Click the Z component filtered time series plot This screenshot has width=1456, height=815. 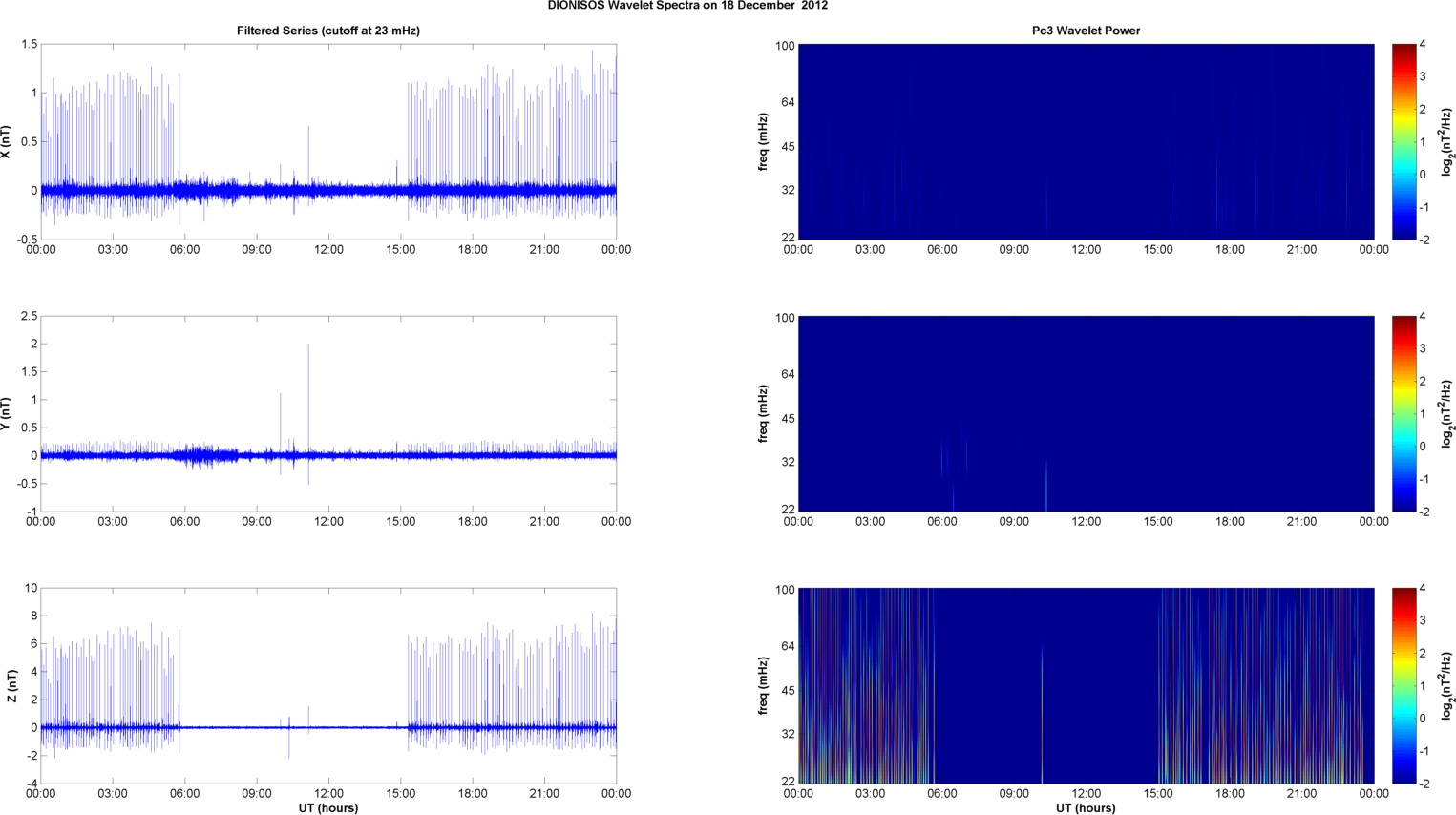point(328,686)
